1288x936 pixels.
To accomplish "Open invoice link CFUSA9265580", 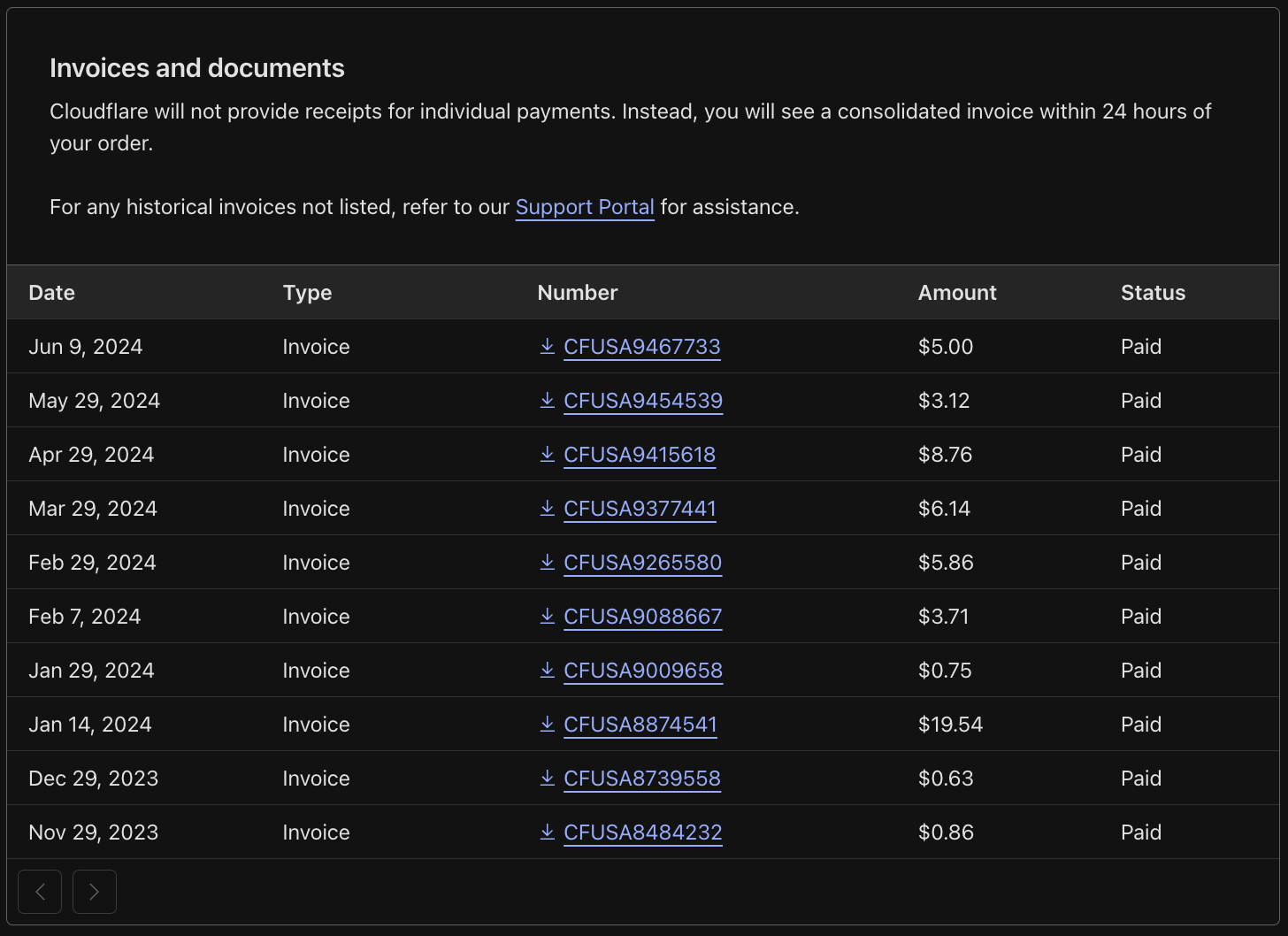I will click(x=642, y=563).
